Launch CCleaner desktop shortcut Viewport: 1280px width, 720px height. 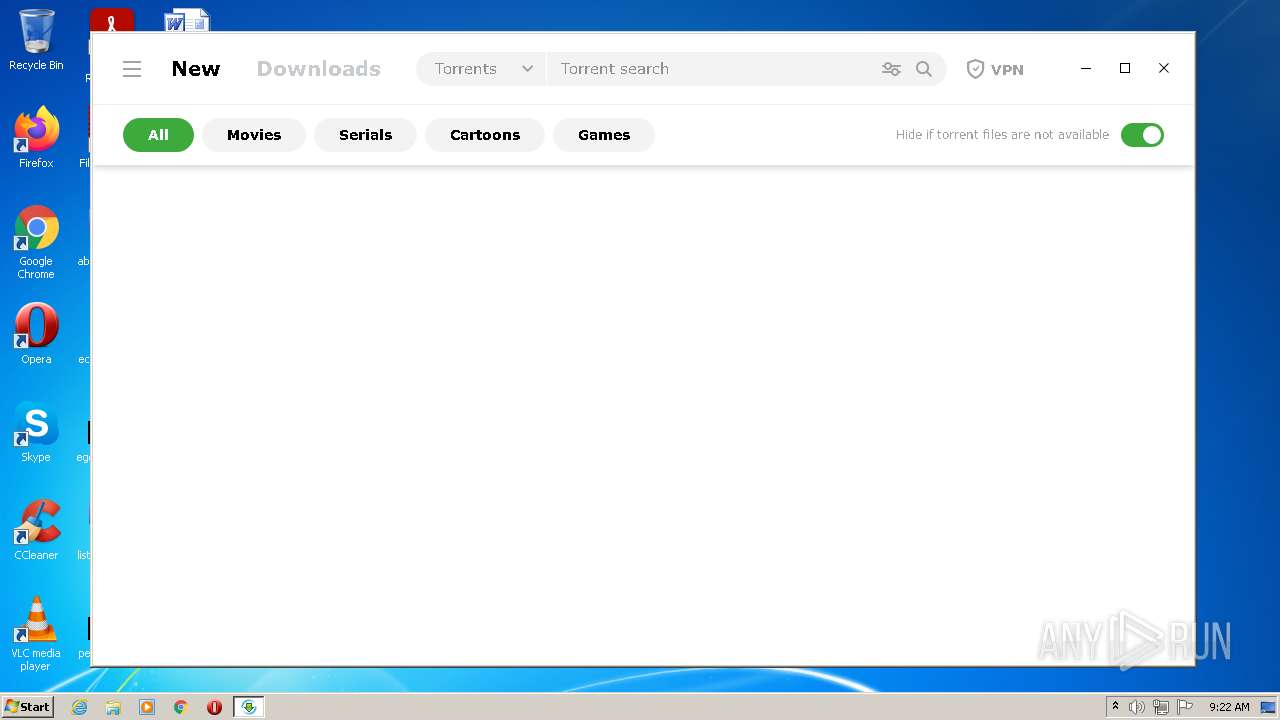tap(36, 529)
